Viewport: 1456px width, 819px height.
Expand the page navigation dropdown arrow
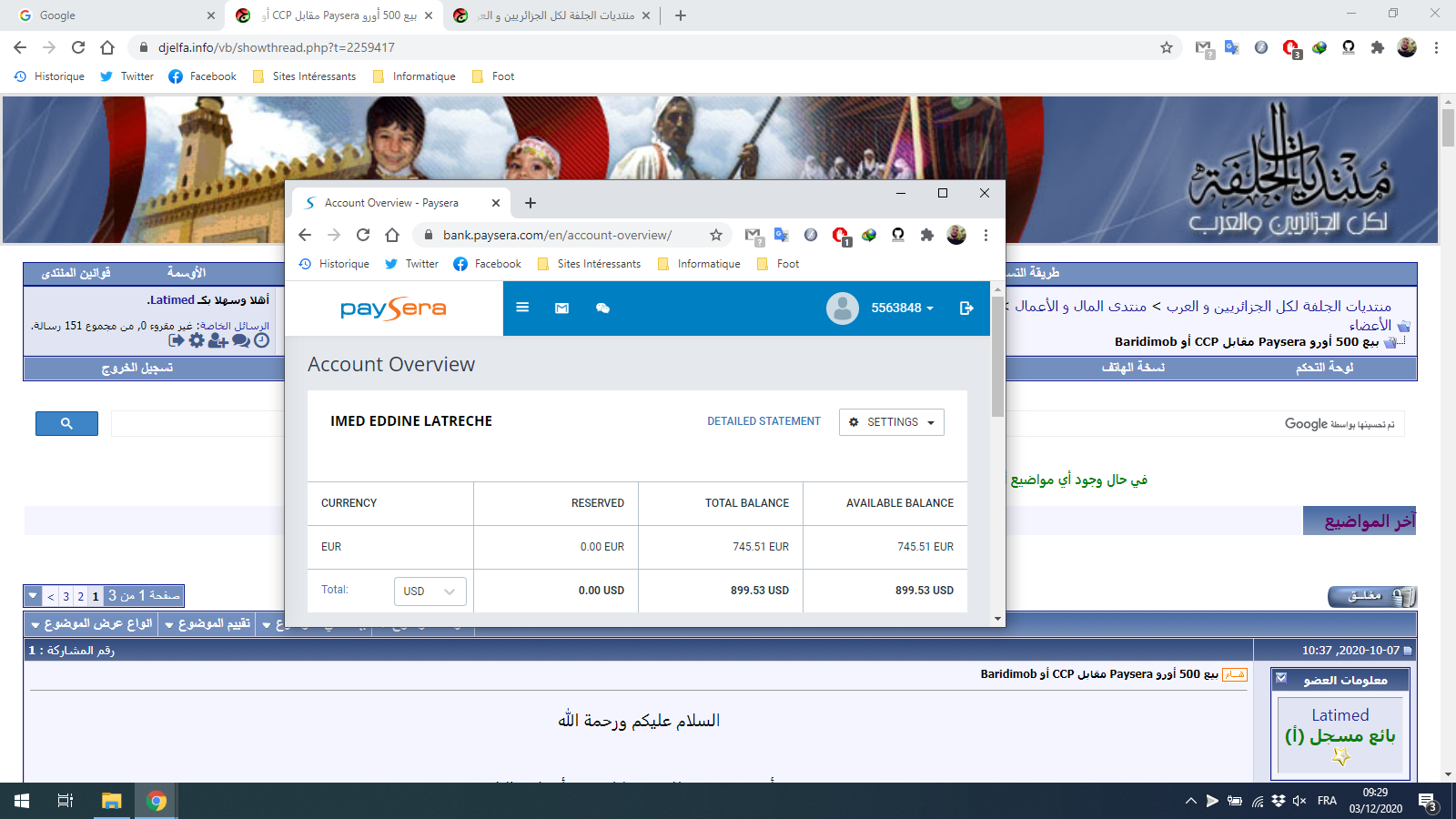[34, 596]
